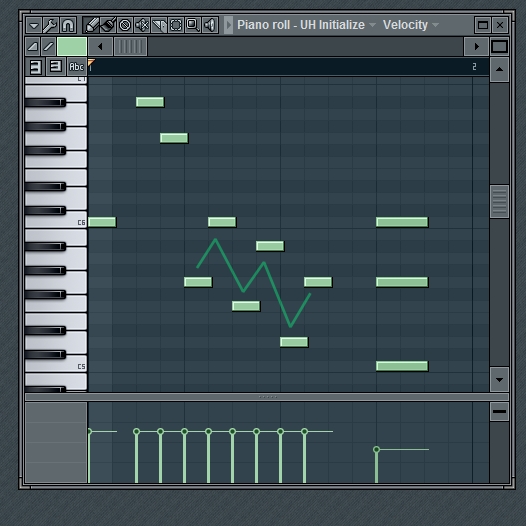Activate the Zoom magnifier tool

[193, 25]
